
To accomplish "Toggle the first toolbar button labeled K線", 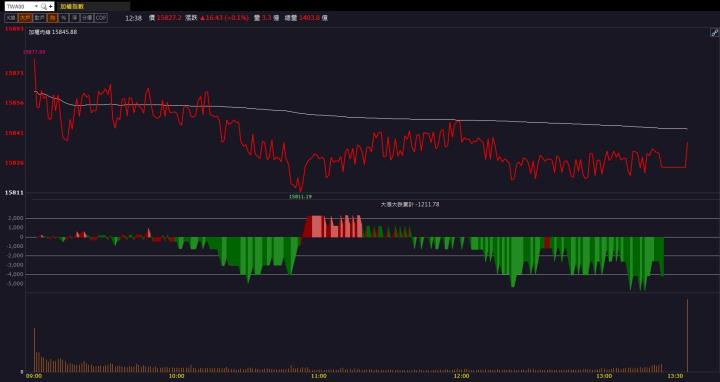I will pyautogui.click(x=11, y=18).
